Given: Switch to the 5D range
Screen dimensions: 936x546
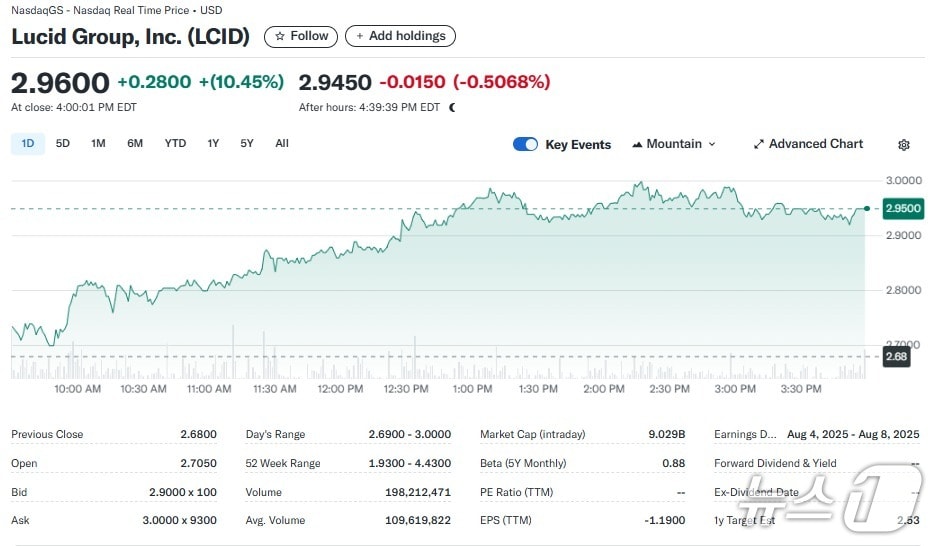Looking at the screenshot, I should [63, 143].
